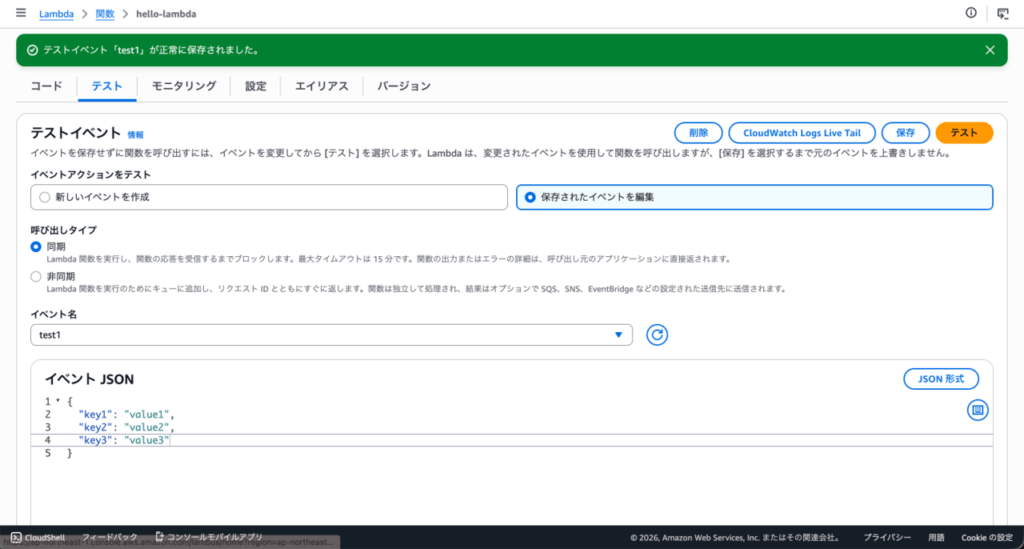The width and height of the screenshot is (1024, 549).
Task: Open the hamburger navigation menu
Action: tap(21, 13)
